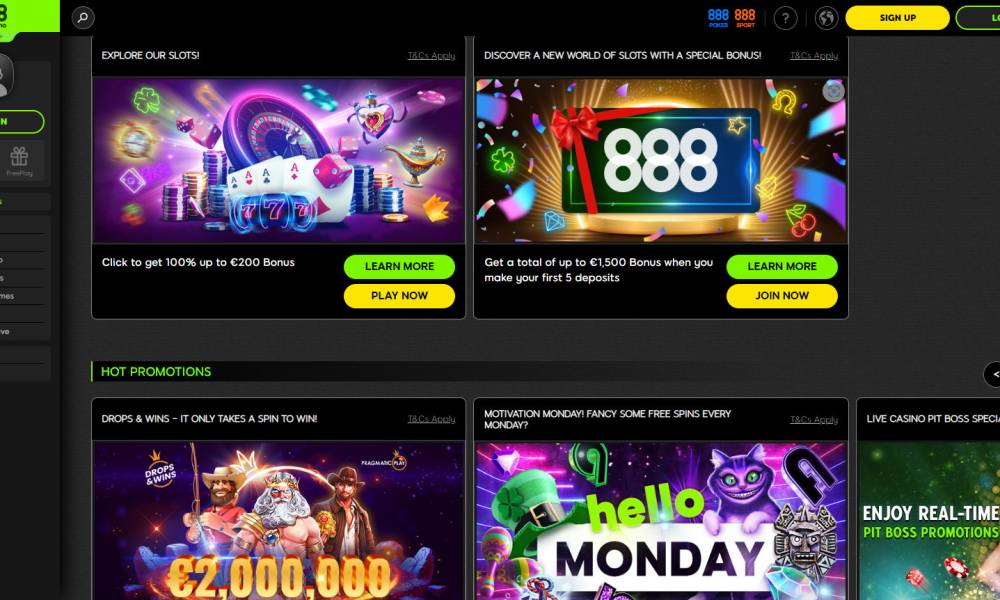Go to 888 Sport logo link
The width and height of the screenshot is (1000, 600).
click(x=744, y=17)
